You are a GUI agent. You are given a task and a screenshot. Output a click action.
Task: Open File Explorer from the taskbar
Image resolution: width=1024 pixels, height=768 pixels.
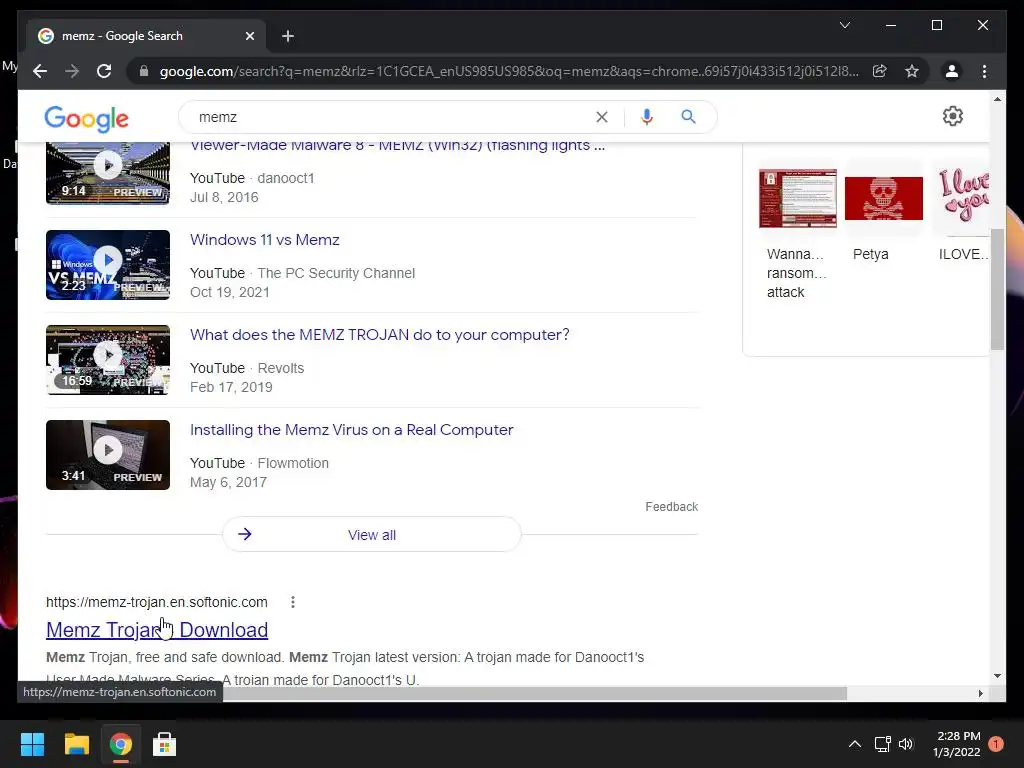pyautogui.click(x=76, y=744)
